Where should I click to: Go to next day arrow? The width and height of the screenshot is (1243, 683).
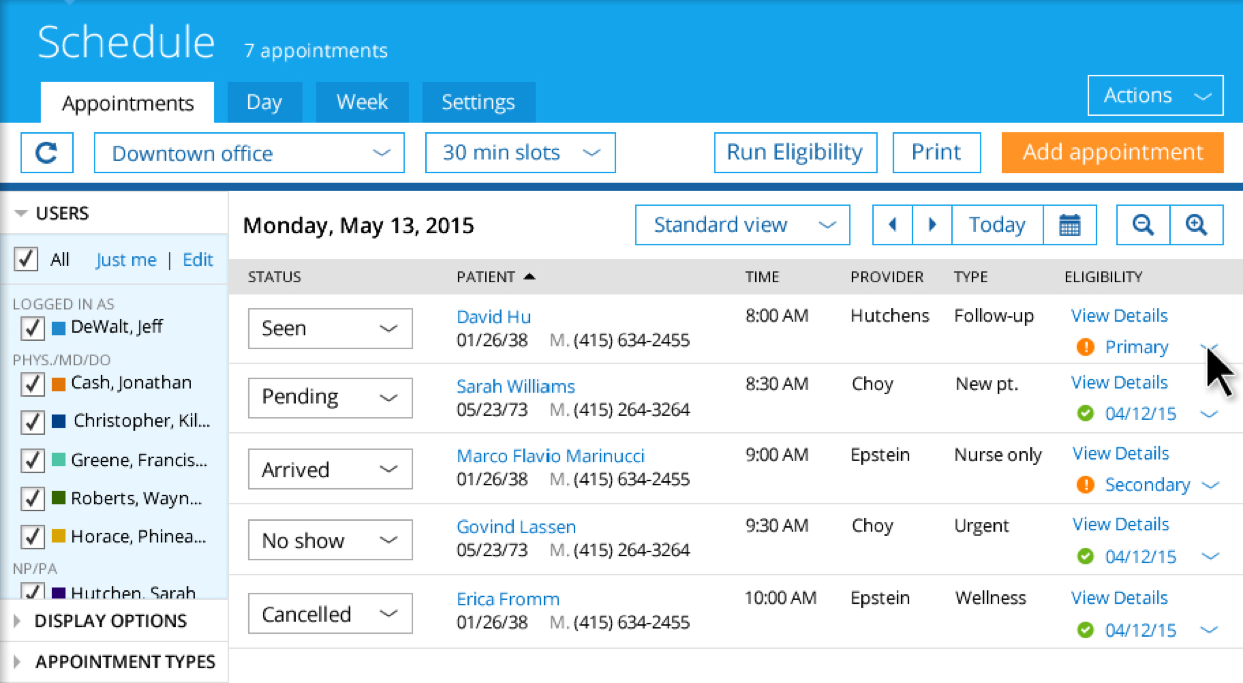click(932, 225)
